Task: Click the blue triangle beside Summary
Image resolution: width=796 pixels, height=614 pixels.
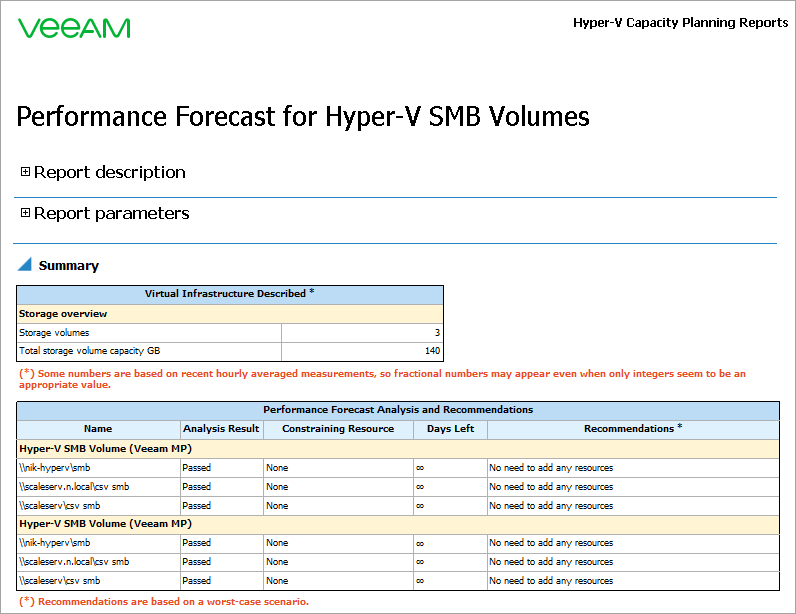Action: (25, 264)
